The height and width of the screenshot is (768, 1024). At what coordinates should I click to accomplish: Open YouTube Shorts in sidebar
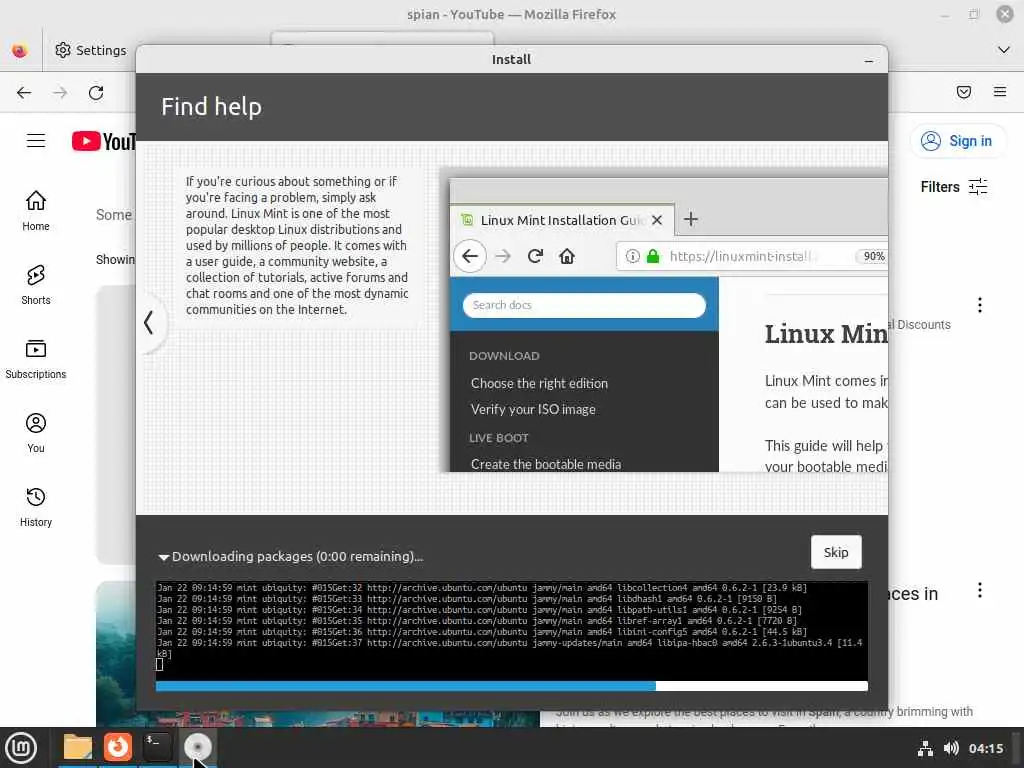click(36, 285)
